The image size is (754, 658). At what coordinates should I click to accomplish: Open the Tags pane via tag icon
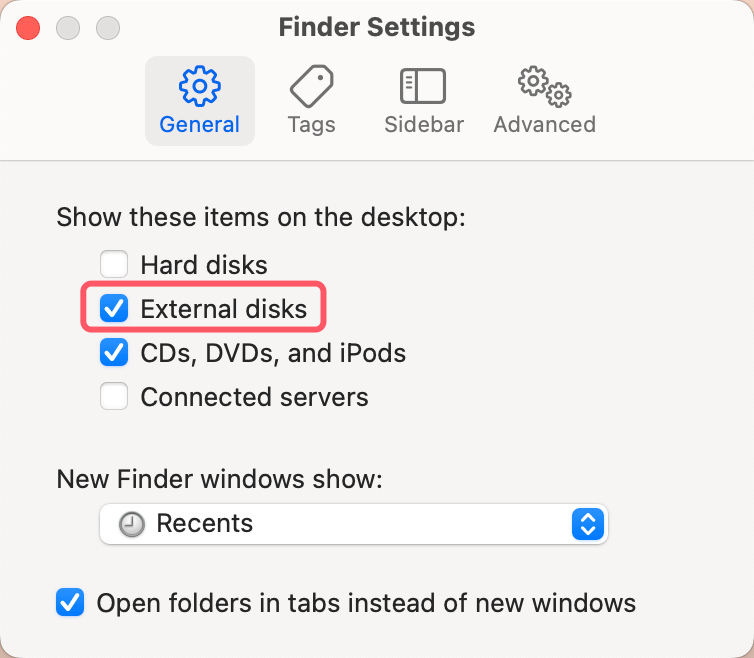tap(311, 87)
